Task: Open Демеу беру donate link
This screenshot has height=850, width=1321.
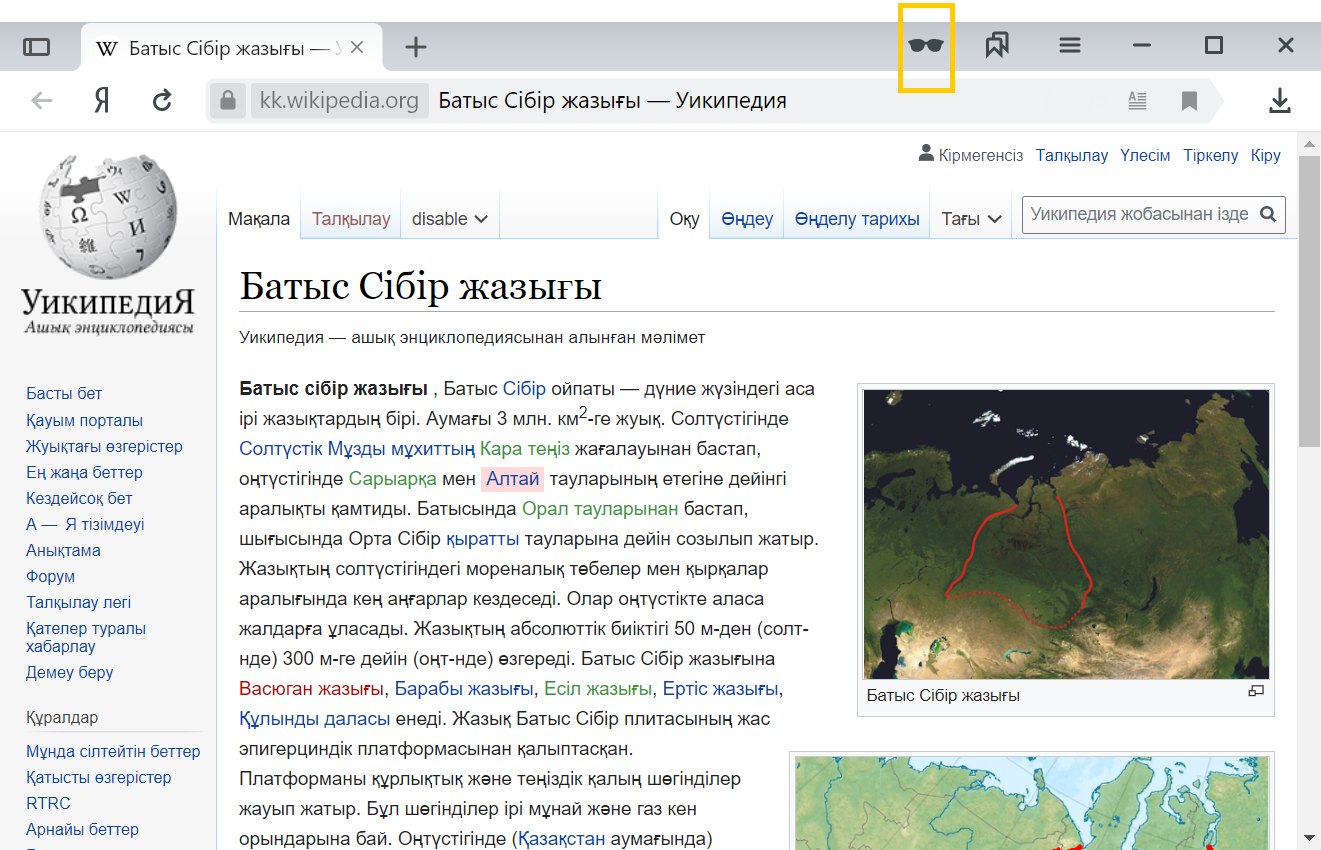Action: pos(69,672)
